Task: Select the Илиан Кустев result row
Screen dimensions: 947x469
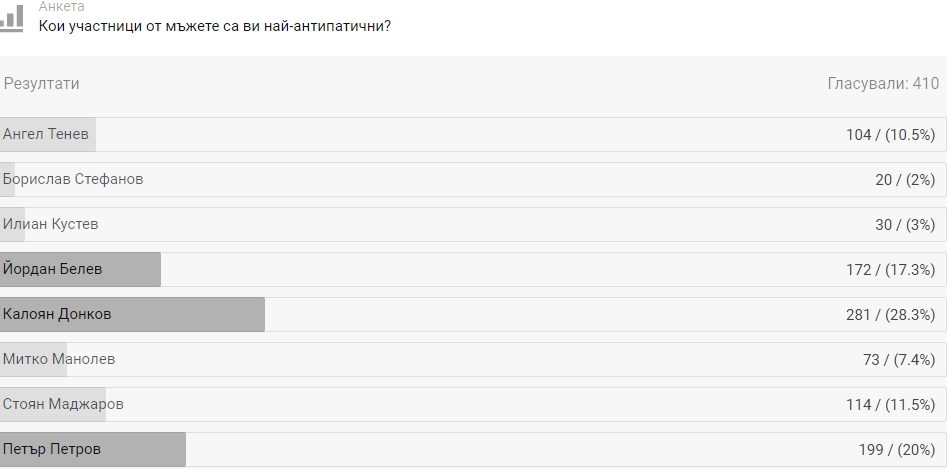Action: tap(473, 225)
